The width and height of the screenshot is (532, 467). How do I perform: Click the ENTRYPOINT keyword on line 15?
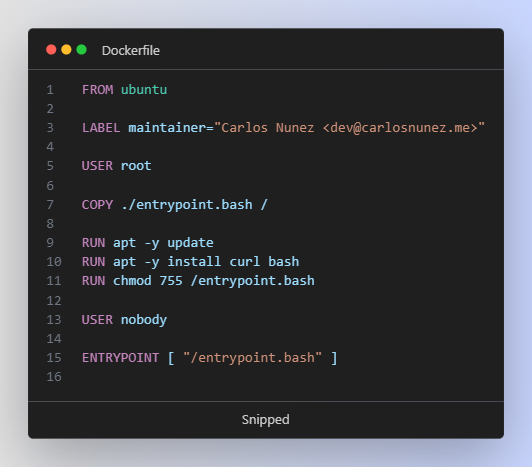[120, 358]
